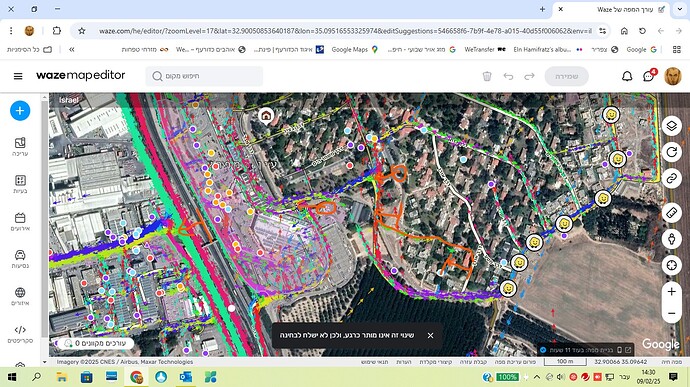Click the browser home button
Image resolution: width=690 pixels, height=387 pixels.
pos(624,31)
